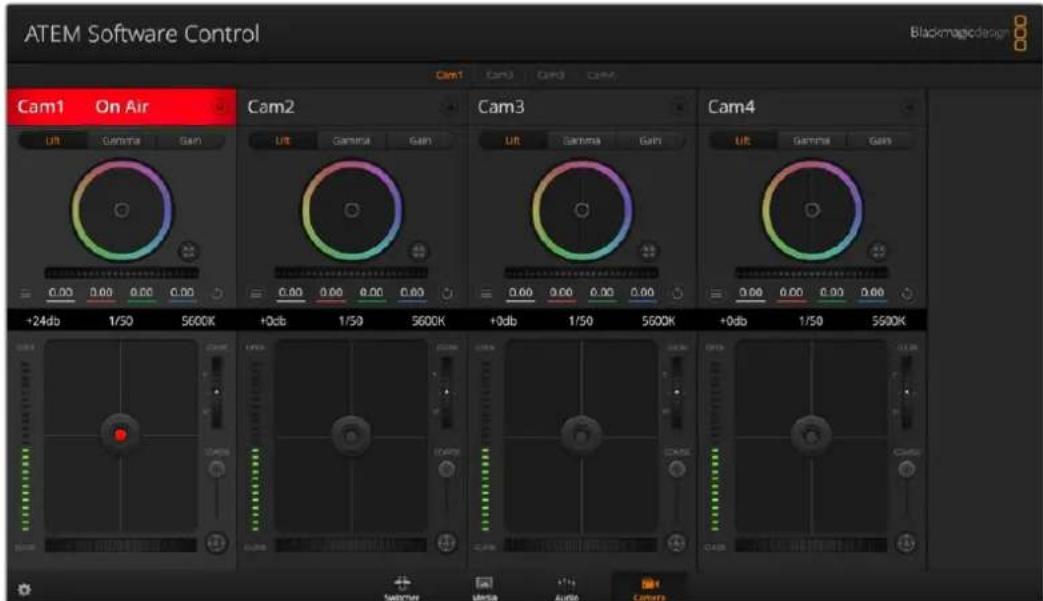Select Cam3 in the top camera selector
The height and width of the screenshot is (601, 1043).
(x=550, y=74)
